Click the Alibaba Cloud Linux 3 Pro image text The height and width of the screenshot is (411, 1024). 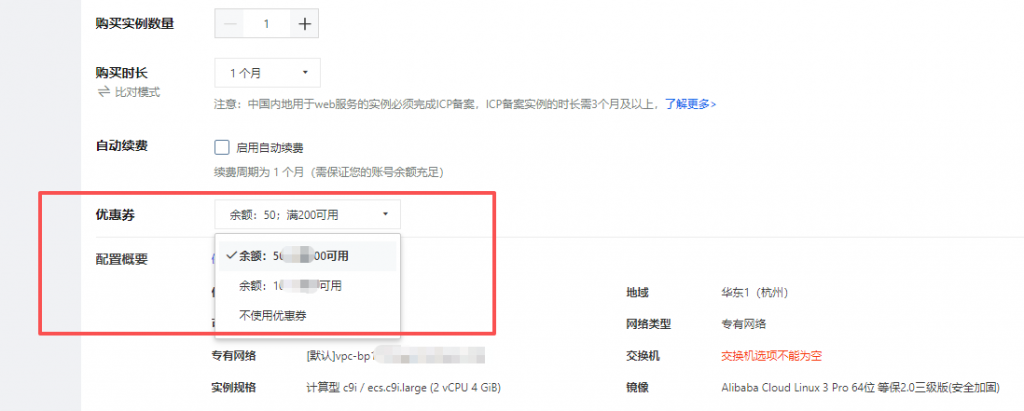[x=860, y=387]
